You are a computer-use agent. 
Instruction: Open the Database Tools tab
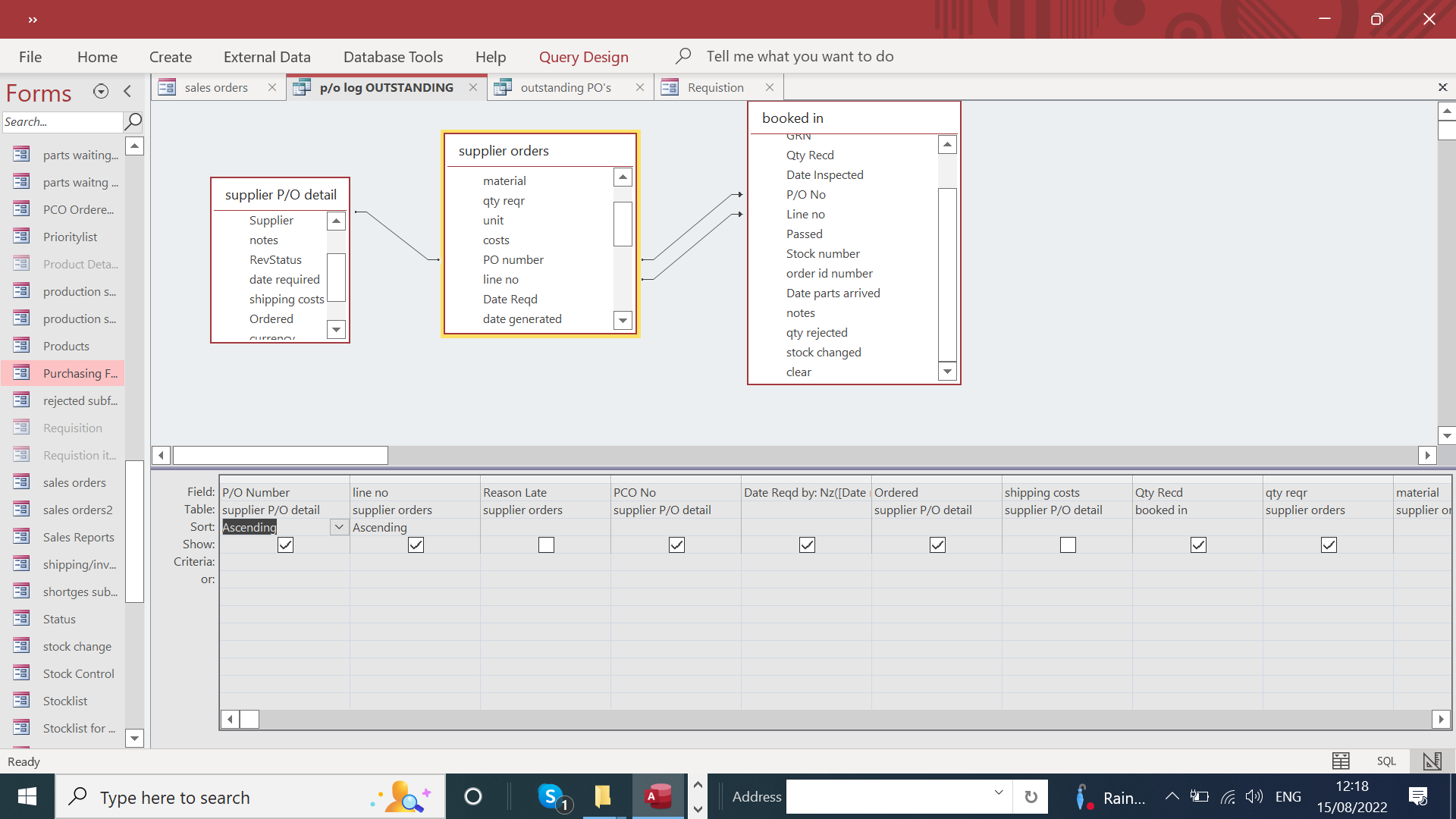pyautogui.click(x=393, y=57)
